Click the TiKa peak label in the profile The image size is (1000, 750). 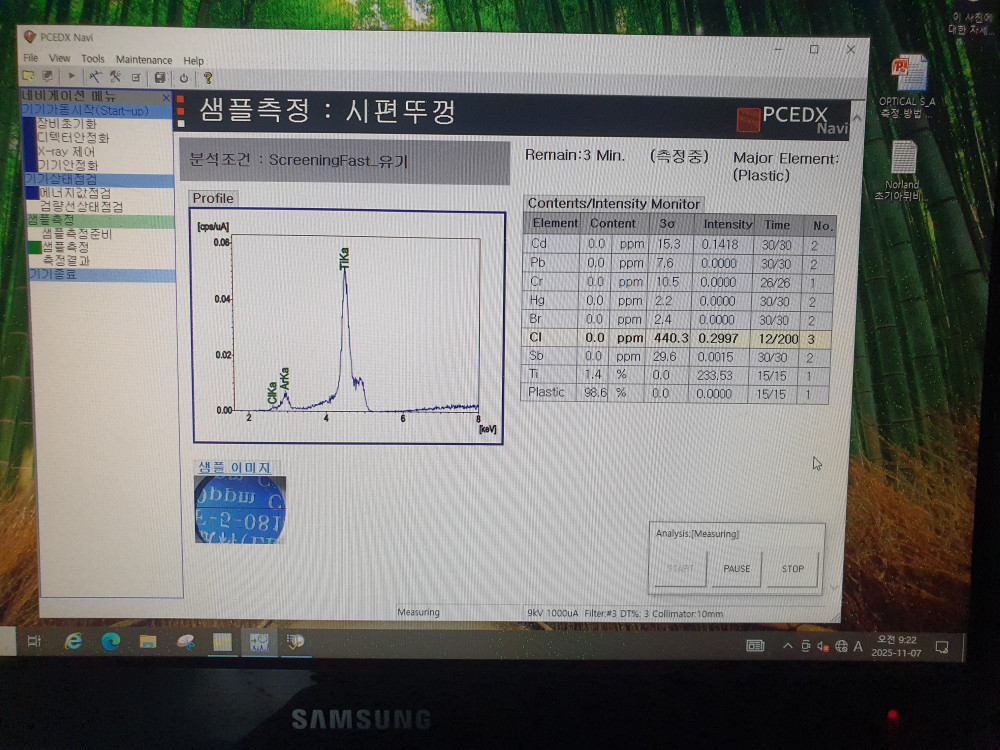click(x=344, y=258)
